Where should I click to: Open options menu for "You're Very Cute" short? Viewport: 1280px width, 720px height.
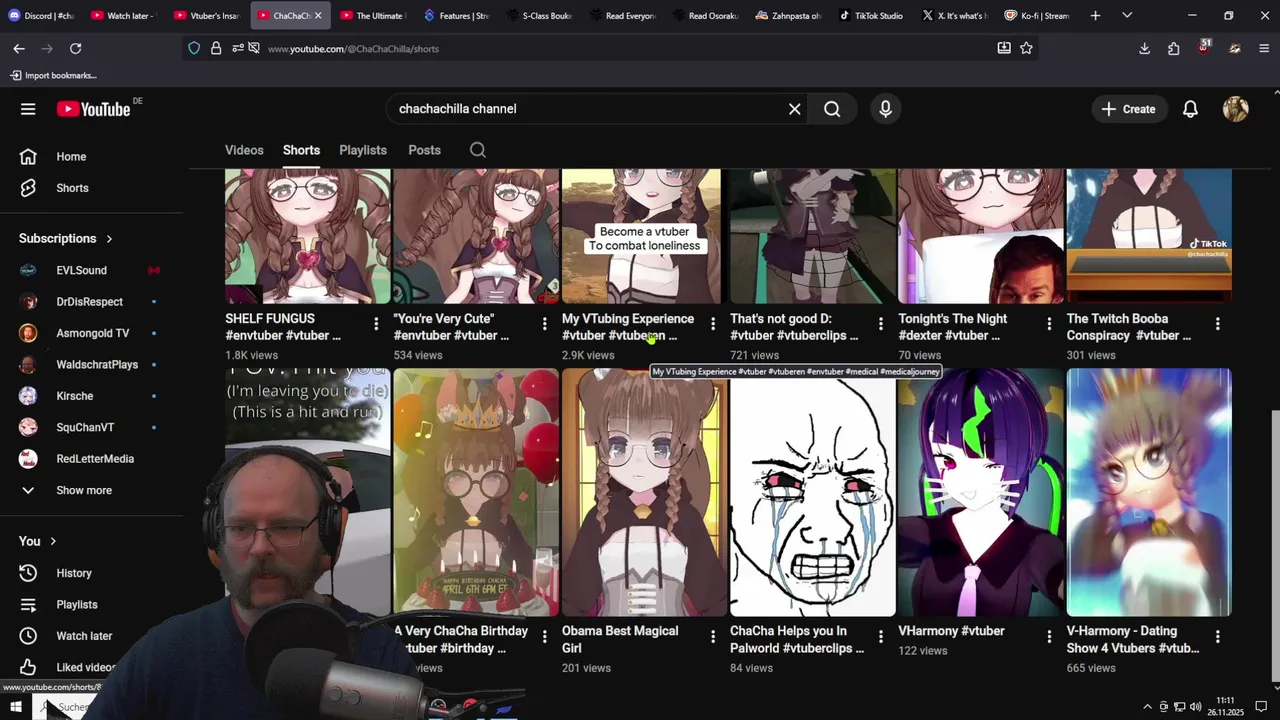[x=544, y=324]
